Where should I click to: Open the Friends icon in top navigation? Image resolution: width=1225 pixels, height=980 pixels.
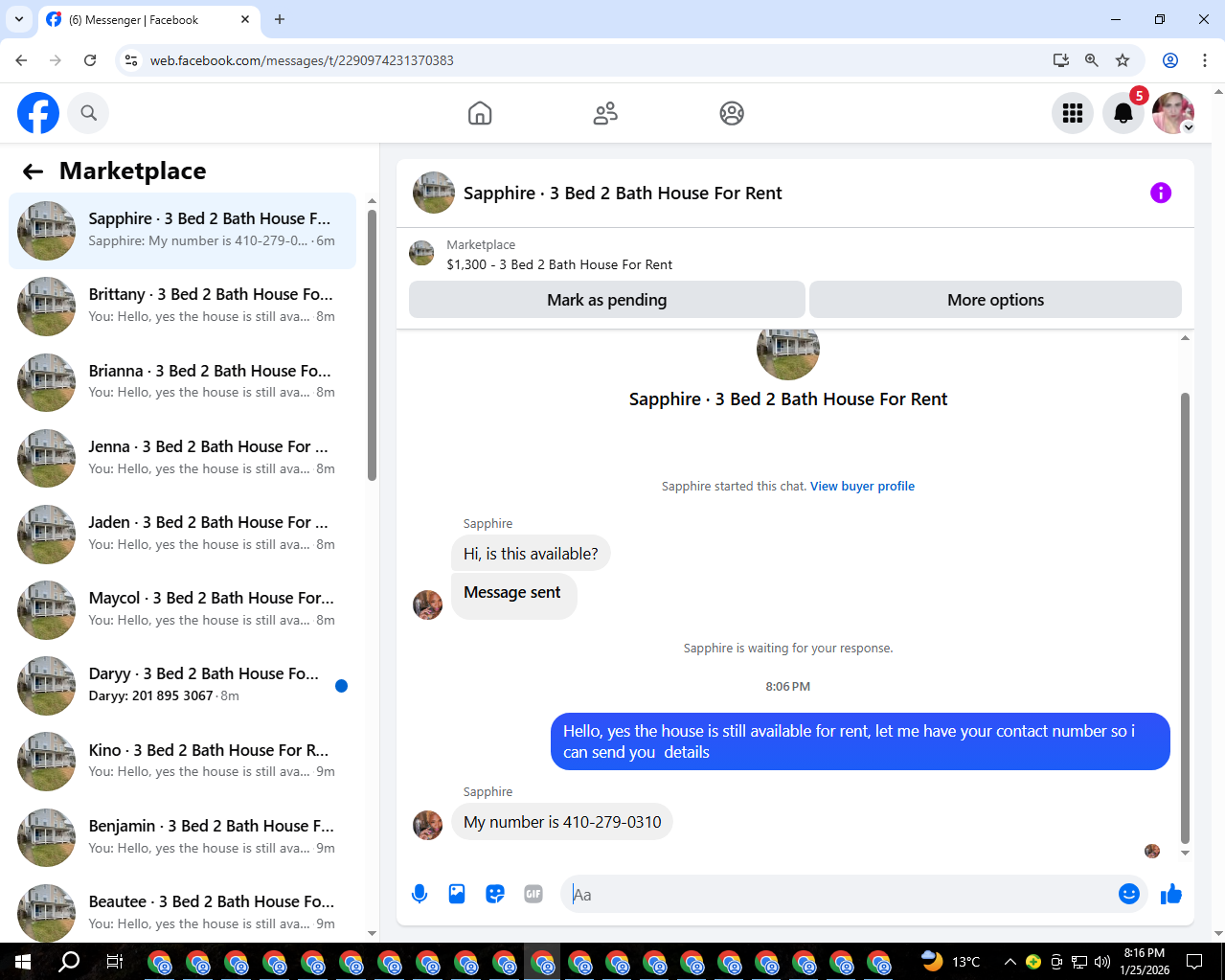click(x=605, y=113)
